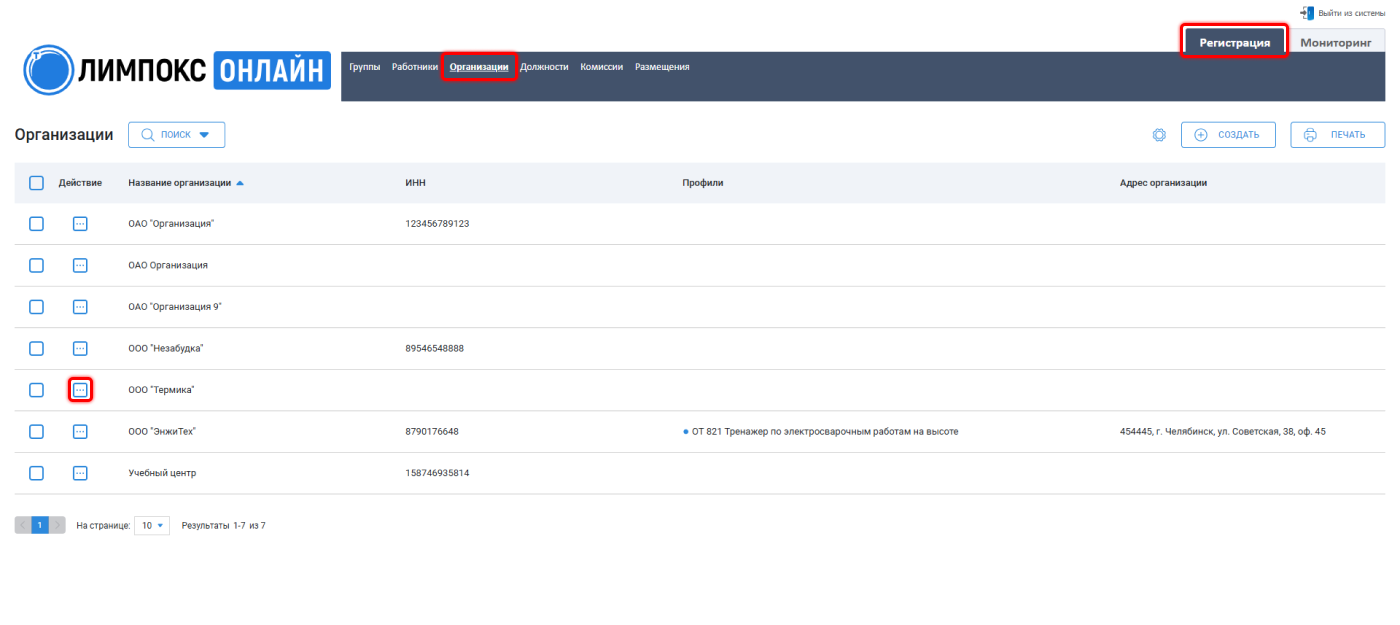Viewport: 1400px width, 625px height.
Task: Open the Должности menu item
Action: tap(544, 67)
